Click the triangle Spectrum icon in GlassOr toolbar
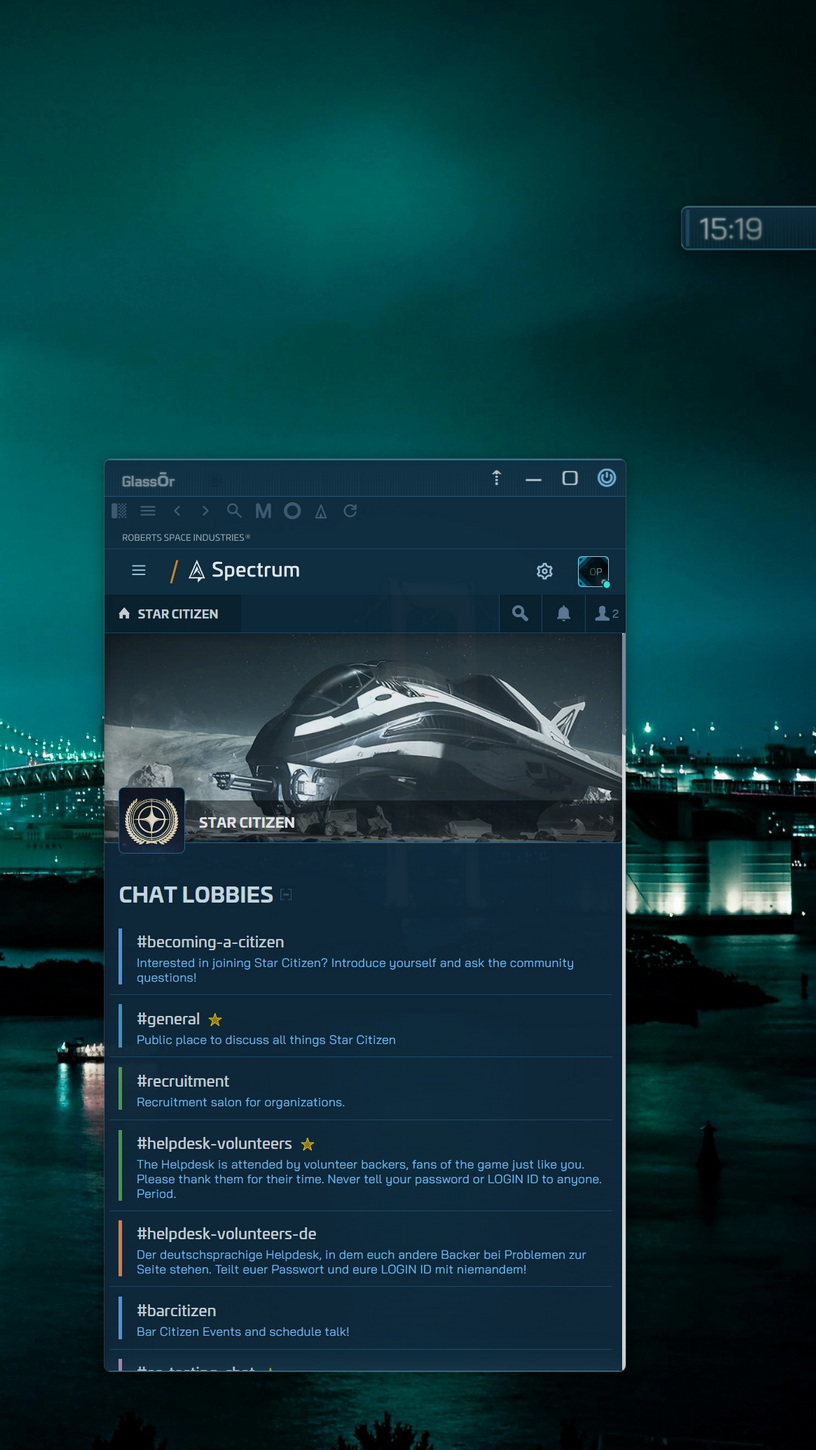The image size is (816, 1450). pyautogui.click(x=321, y=512)
